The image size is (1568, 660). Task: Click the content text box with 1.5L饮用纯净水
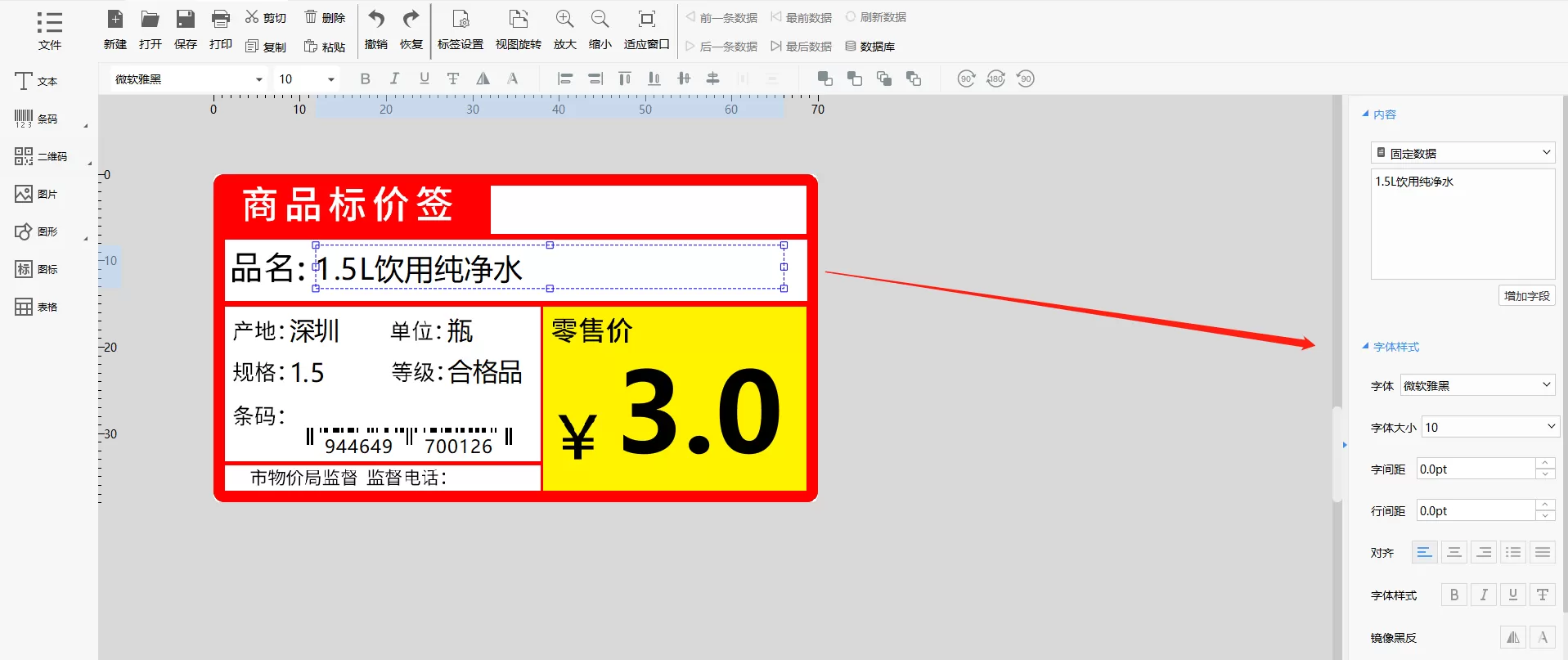click(x=1463, y=224)
